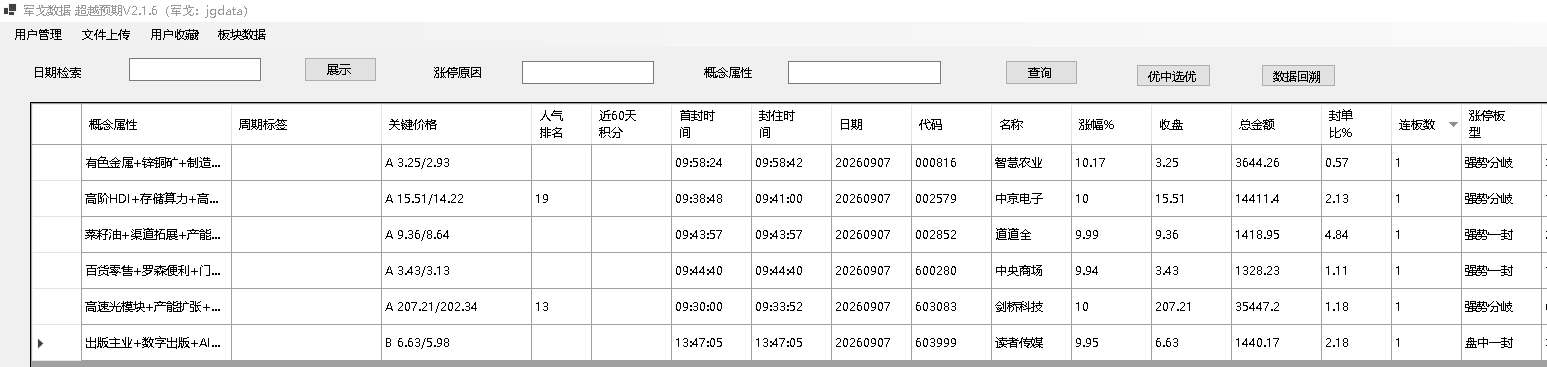Viewport: 1547px width, 367px height.
Task: Click the 高速光模块+产能扩张 concept cell
Action: pos(156,306)
